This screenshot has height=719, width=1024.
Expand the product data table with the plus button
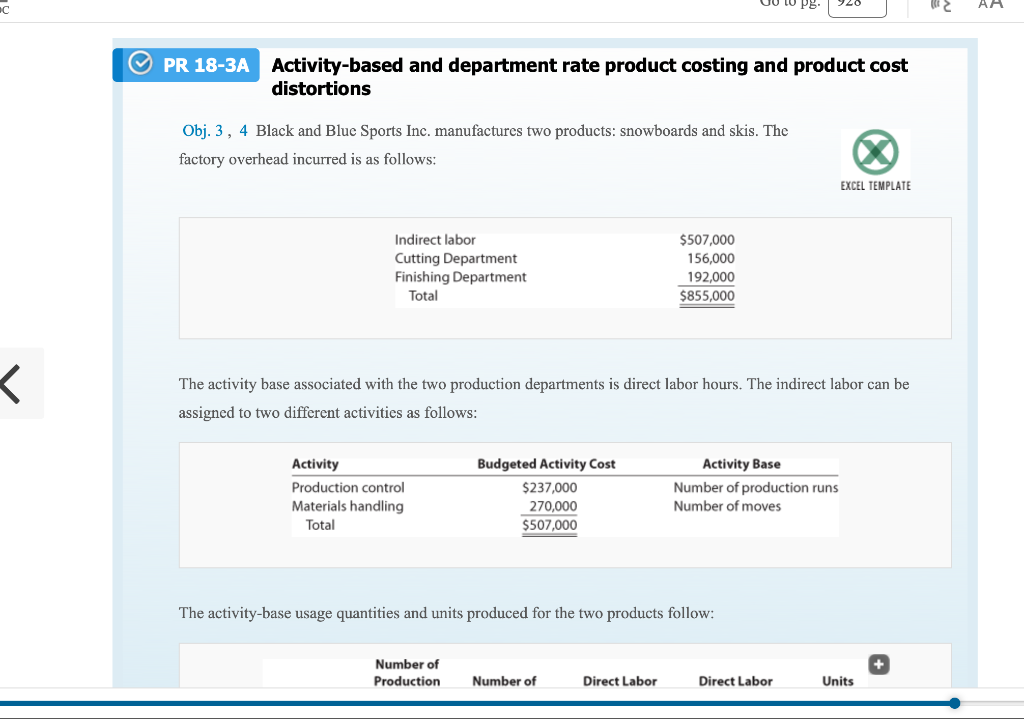(878, 664)
